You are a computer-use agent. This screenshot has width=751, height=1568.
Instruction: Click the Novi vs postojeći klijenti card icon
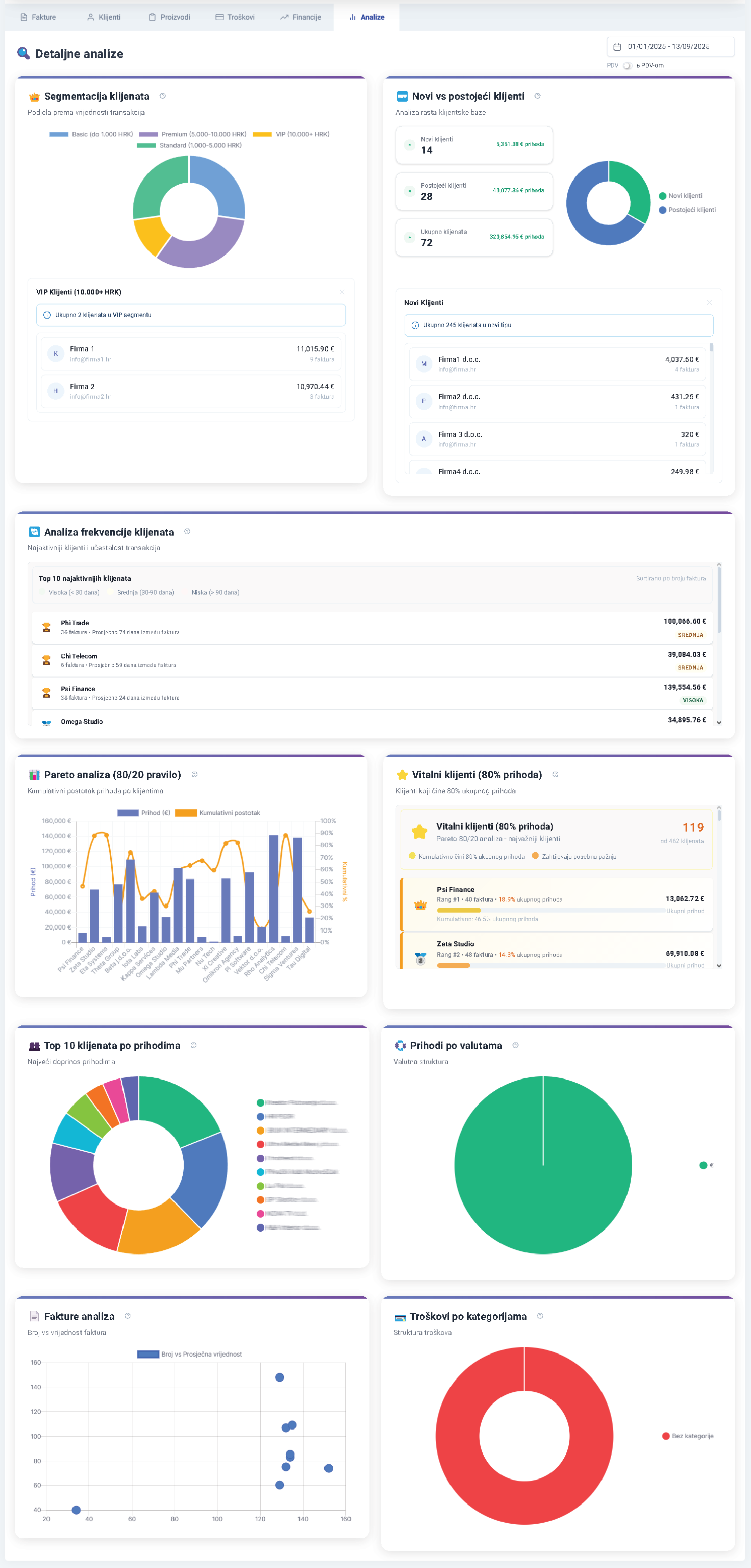402,96
